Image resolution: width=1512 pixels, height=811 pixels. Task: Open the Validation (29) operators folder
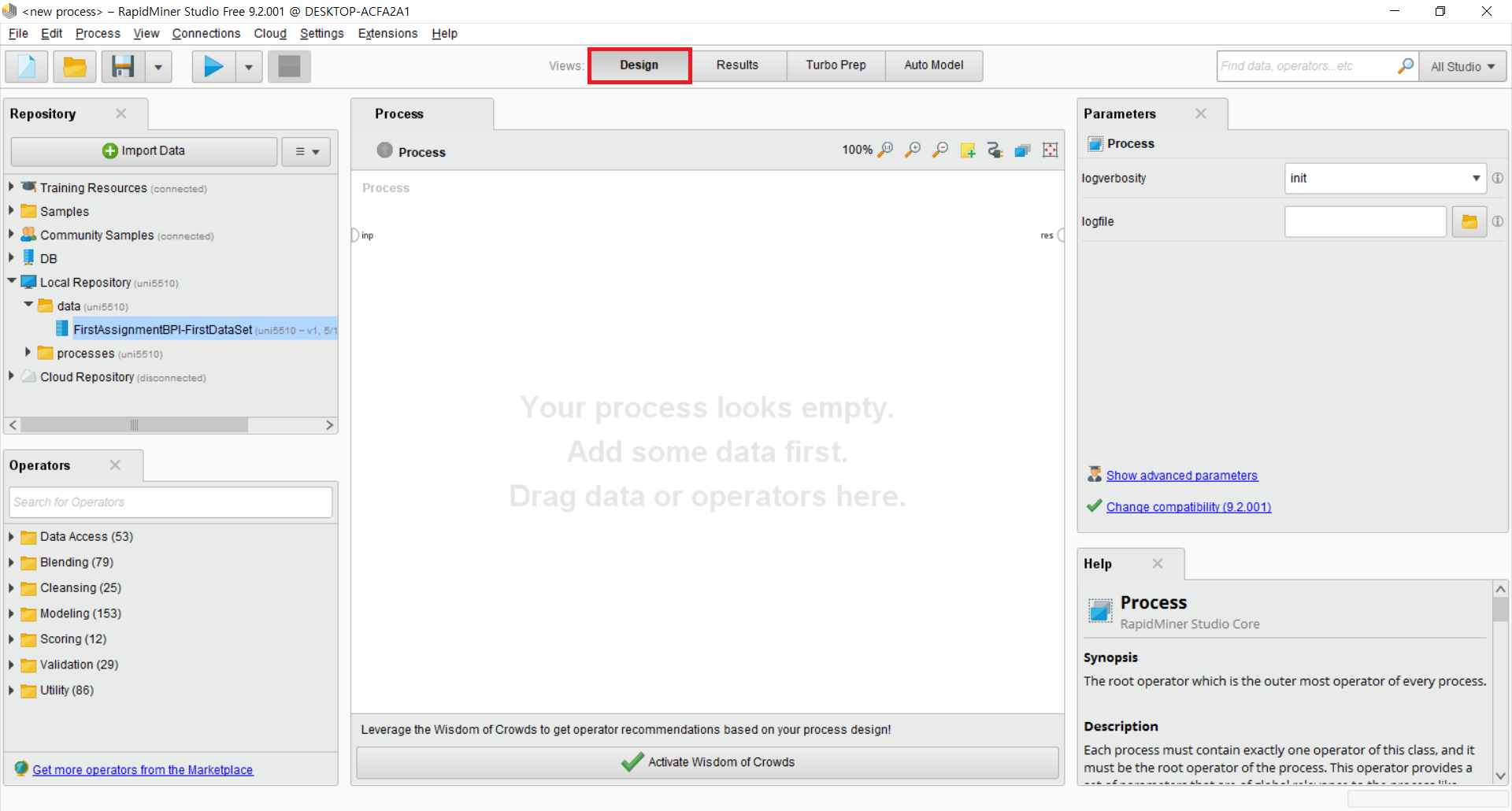(x=11, y=665)
